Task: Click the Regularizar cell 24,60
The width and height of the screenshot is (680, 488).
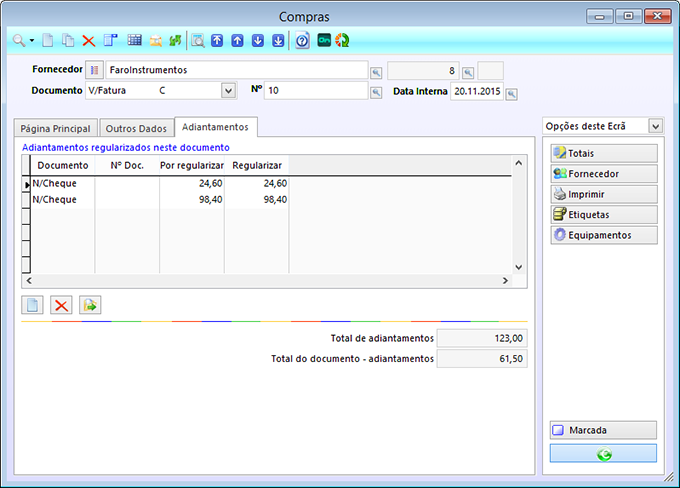Action: 257,183
